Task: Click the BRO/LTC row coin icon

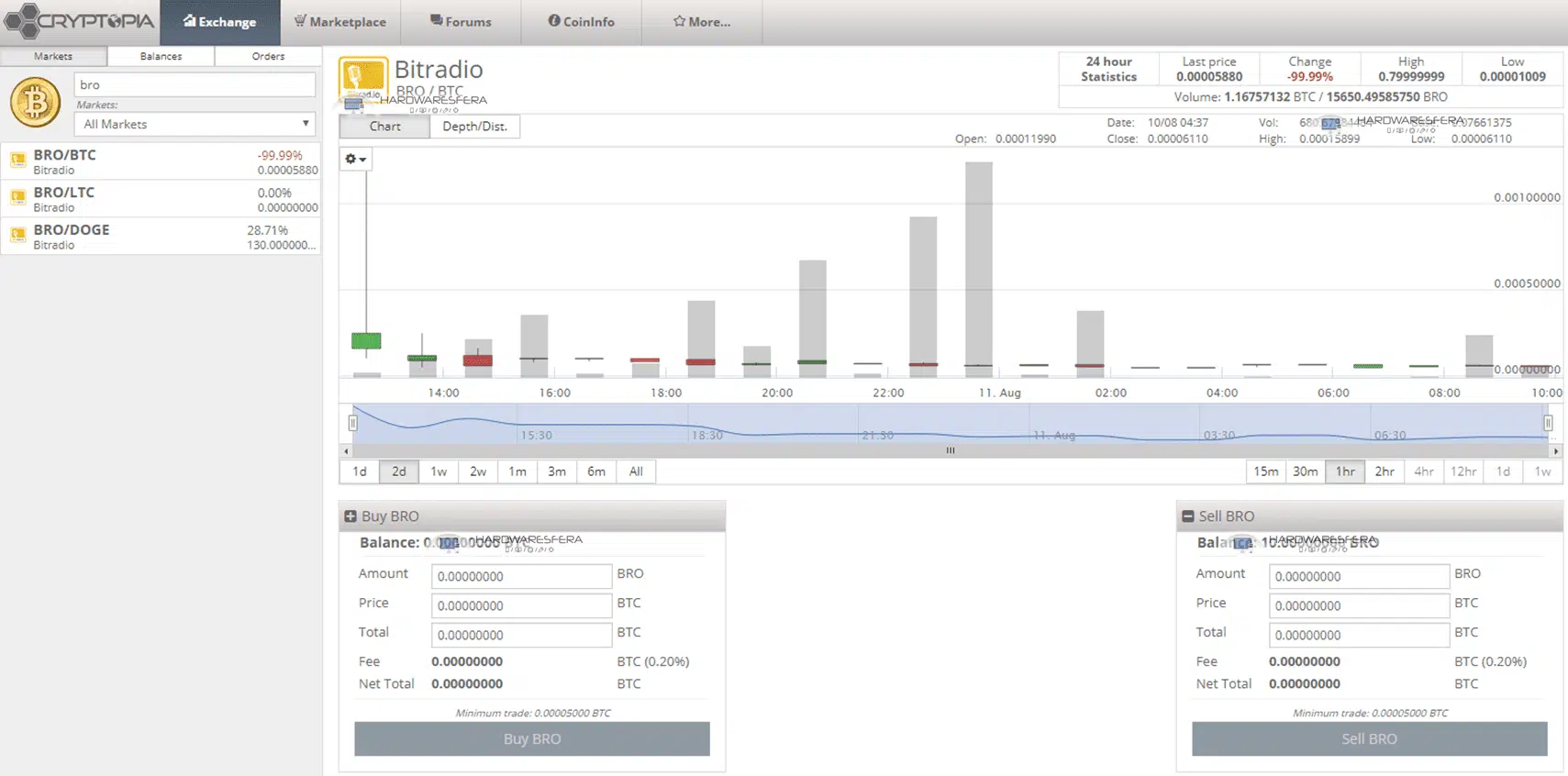Action: [x=17, y=197]
